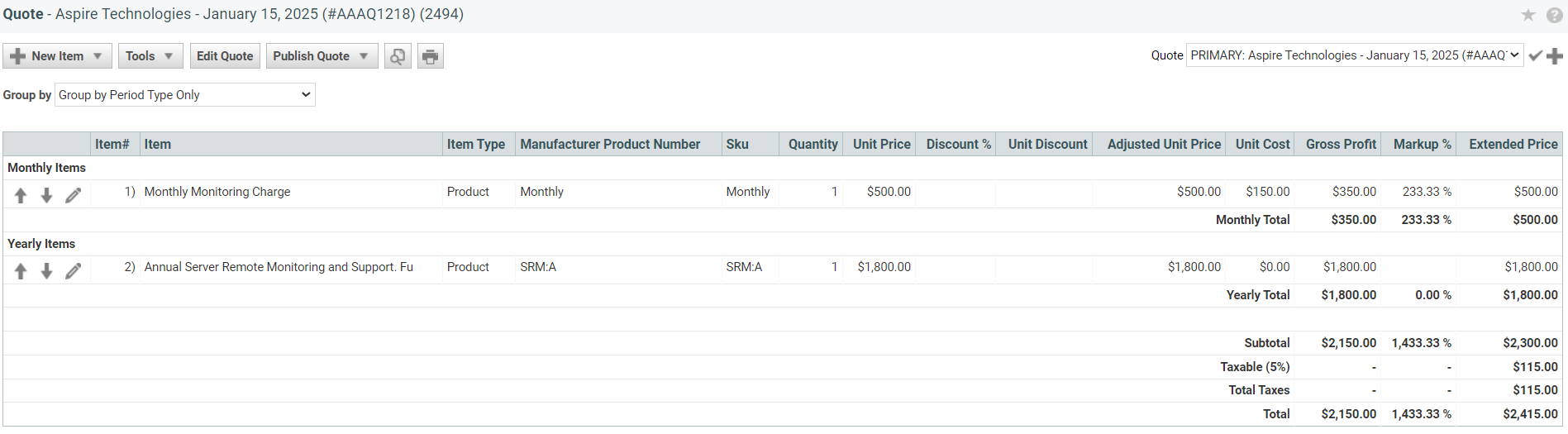
Task: Move Monthly Monitoring Charge item down
Action: [47, 195]
